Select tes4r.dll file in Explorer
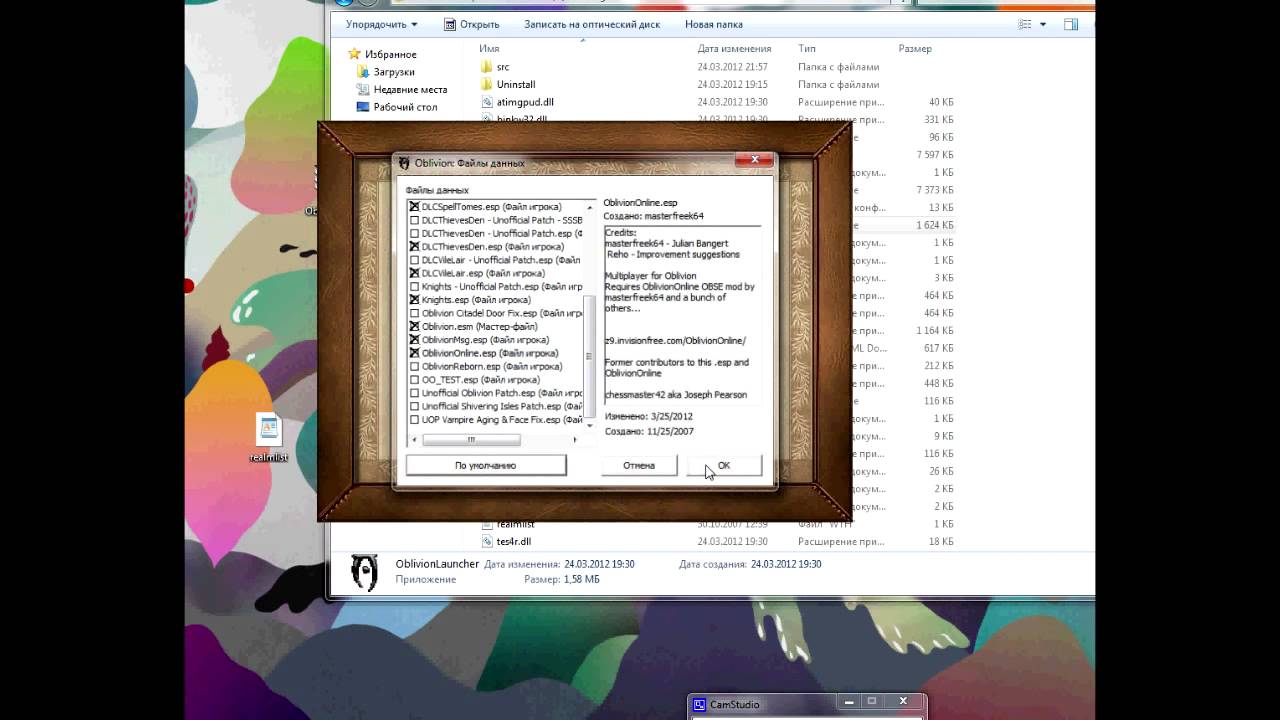This screenshot has width=1280, height=720. tap(514, 542)
